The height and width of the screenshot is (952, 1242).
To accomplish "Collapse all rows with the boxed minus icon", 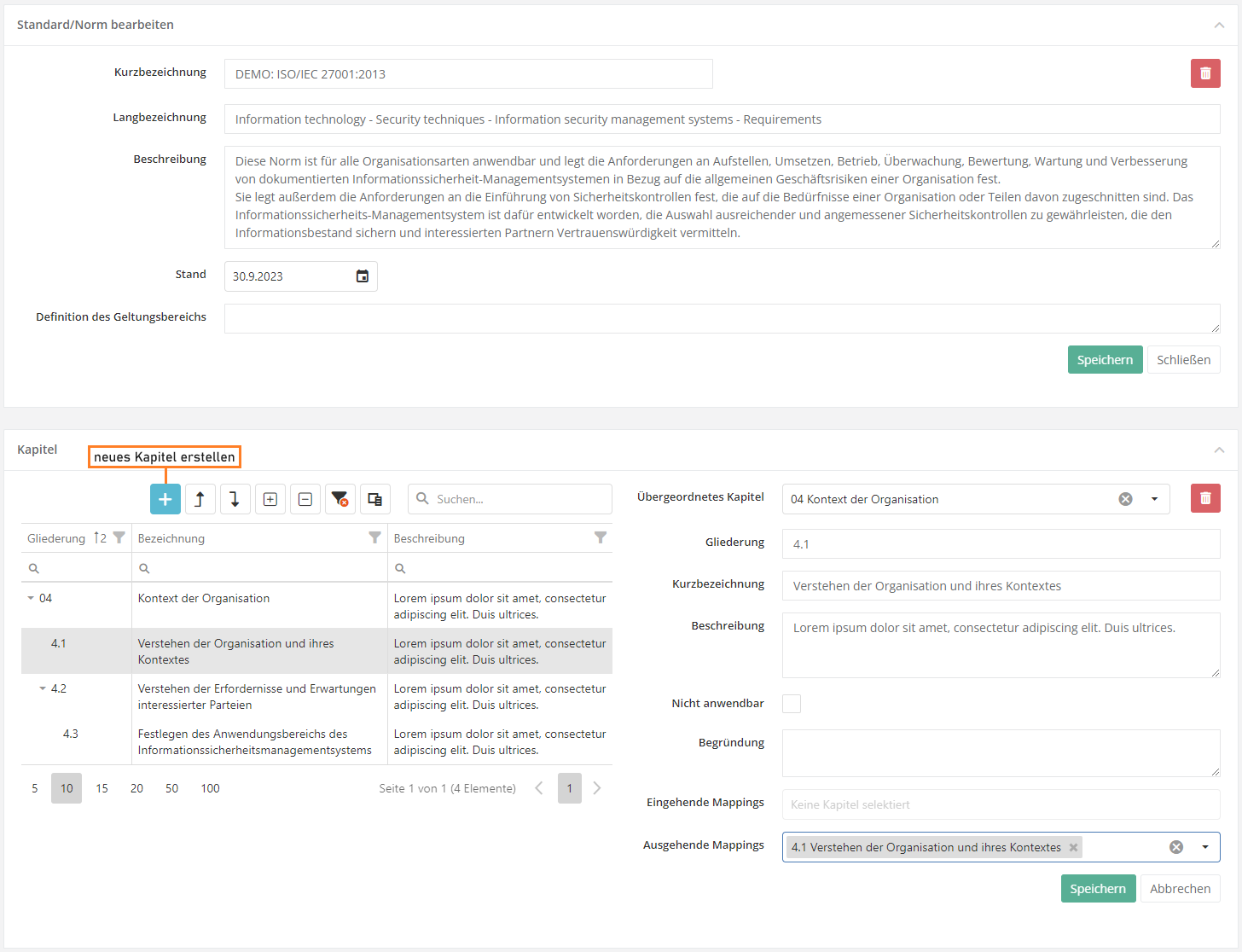I will tap(305, 499).
